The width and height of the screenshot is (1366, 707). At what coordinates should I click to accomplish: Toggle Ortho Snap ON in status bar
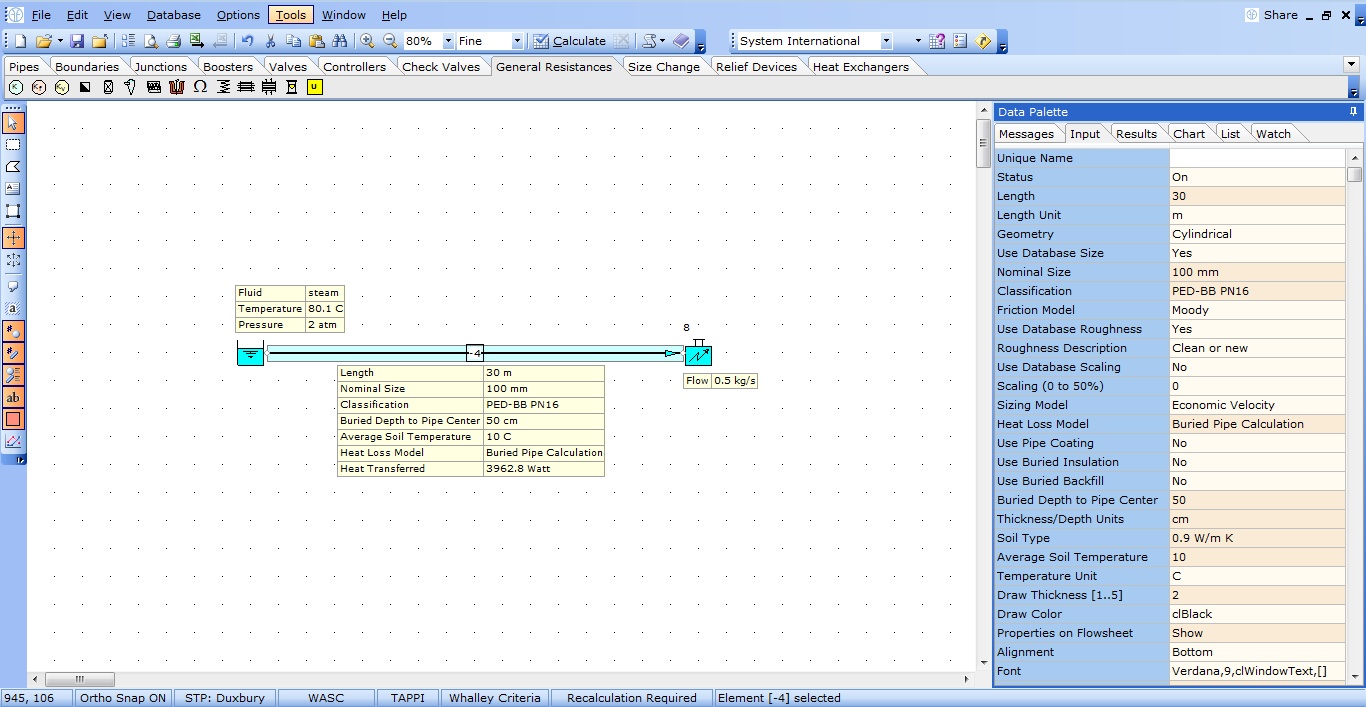(x=123, y=698)
